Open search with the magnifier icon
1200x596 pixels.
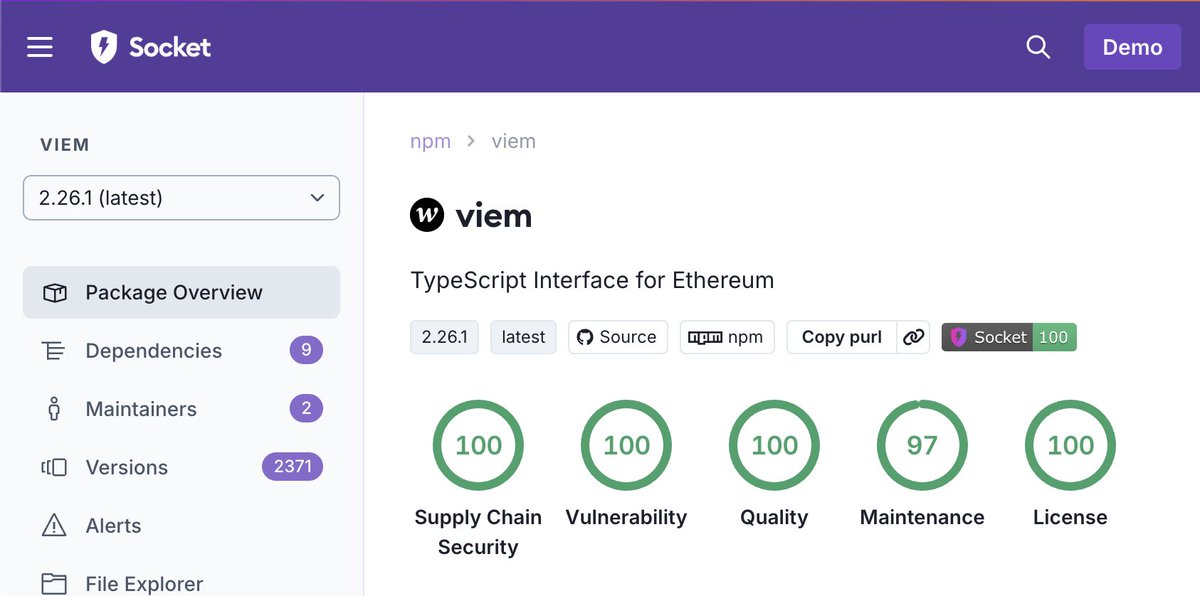[1038, 47]
